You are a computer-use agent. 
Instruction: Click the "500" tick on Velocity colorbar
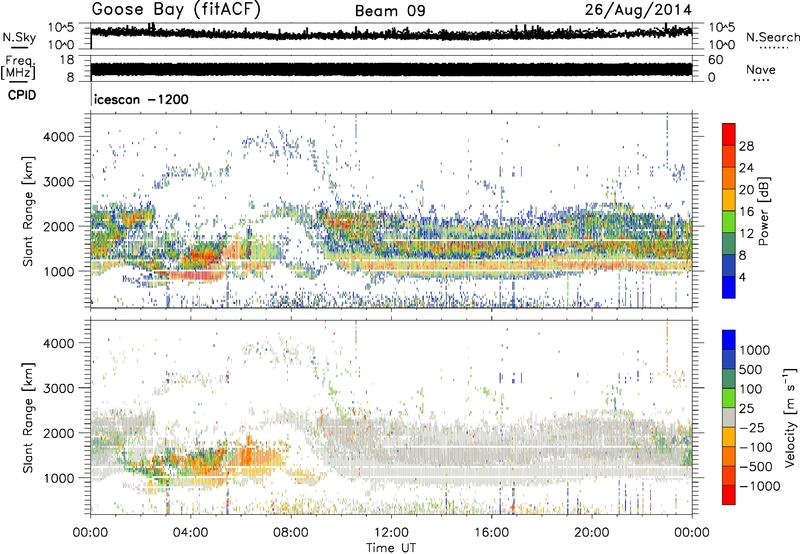pyautogui.click(x=750, y=369)
